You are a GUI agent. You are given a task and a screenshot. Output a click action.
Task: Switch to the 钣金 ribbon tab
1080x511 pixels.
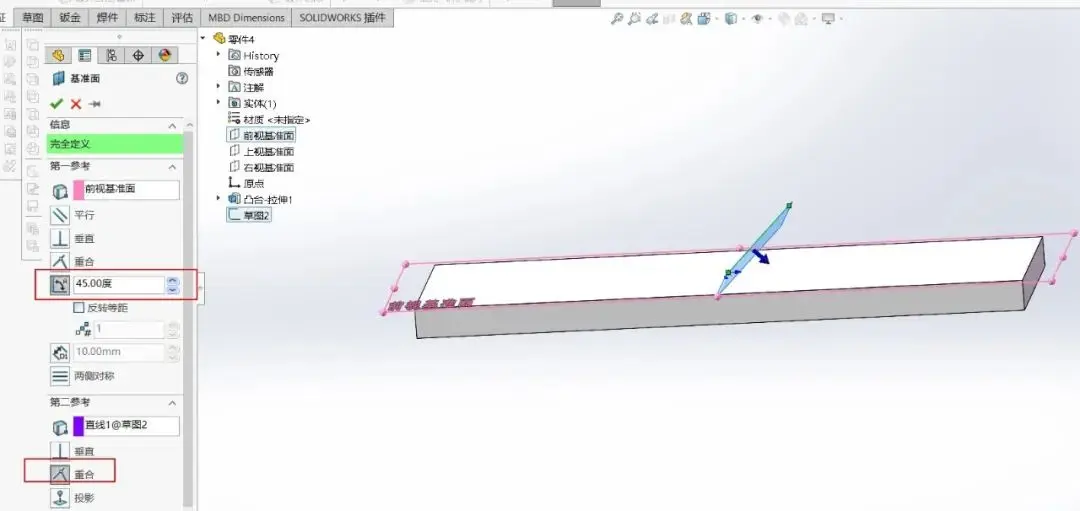(x=70, y=18)
